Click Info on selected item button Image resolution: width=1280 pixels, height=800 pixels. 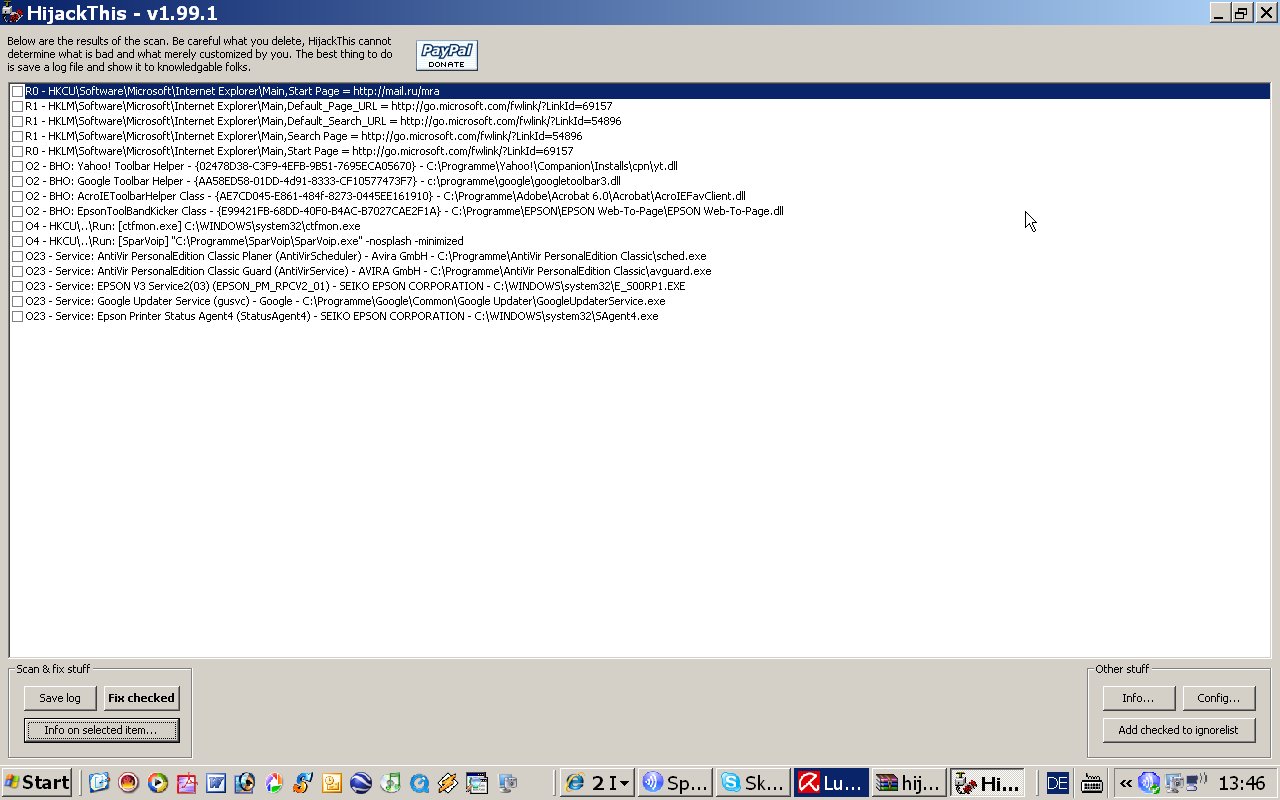101,730
